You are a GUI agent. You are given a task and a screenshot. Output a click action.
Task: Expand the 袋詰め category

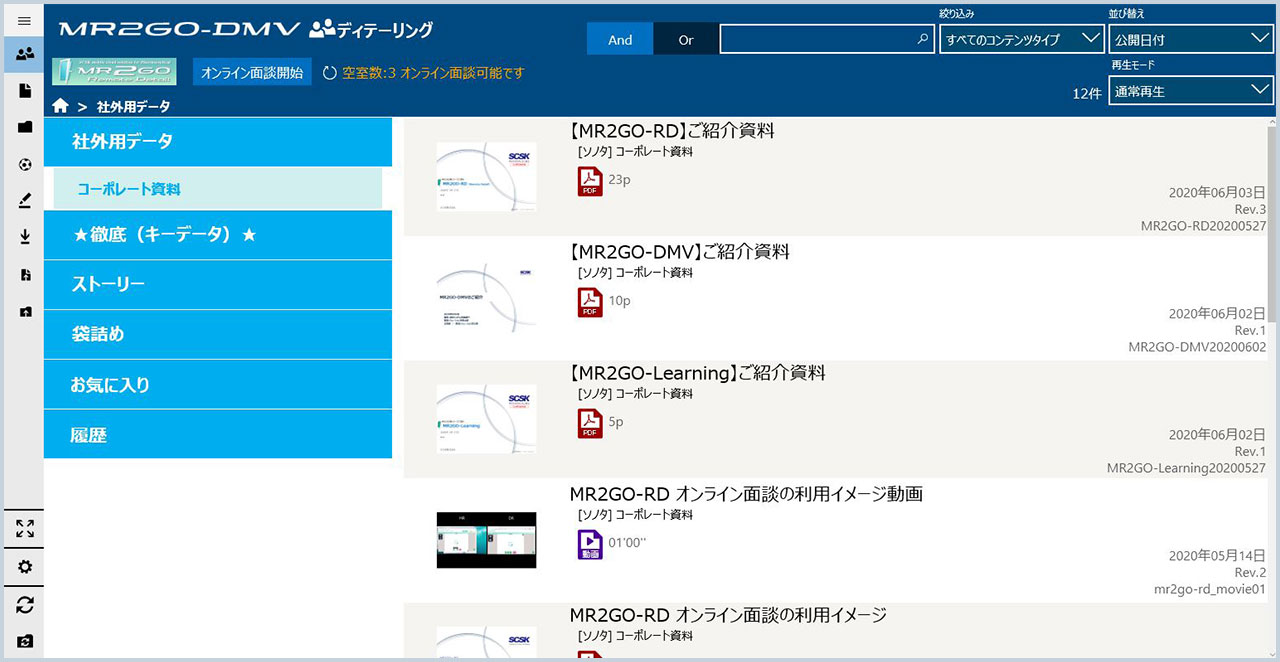click(218, 334)
